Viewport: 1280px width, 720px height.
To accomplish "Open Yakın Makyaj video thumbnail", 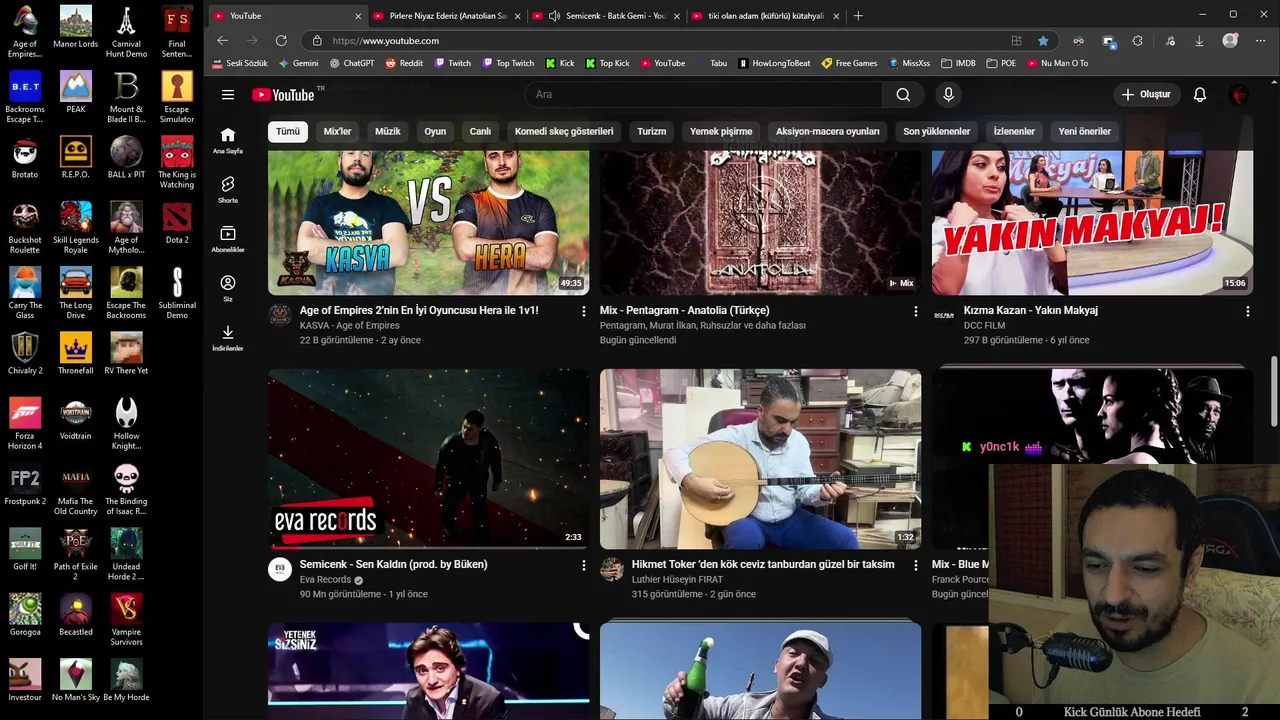I will tap(1092, 222).
